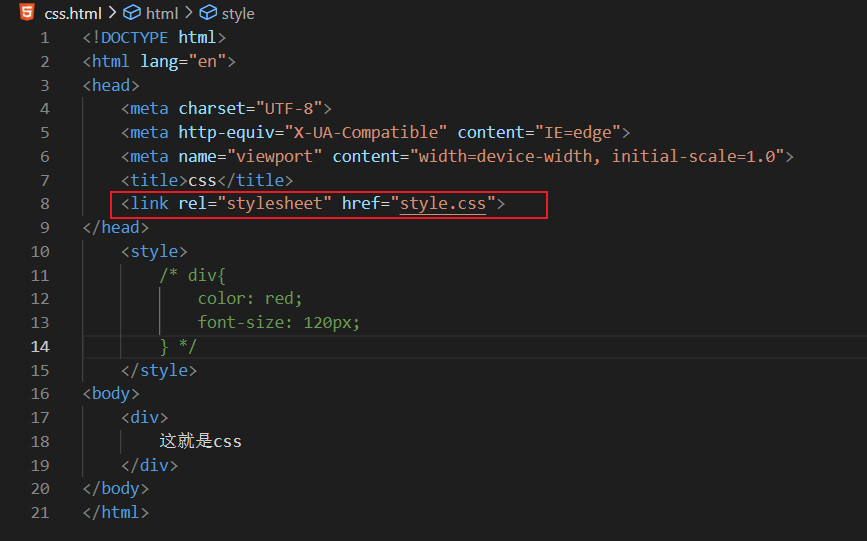867x541 pixels.
Task: Click the "IE=edge" content value
Action: (x=578, y=133)
